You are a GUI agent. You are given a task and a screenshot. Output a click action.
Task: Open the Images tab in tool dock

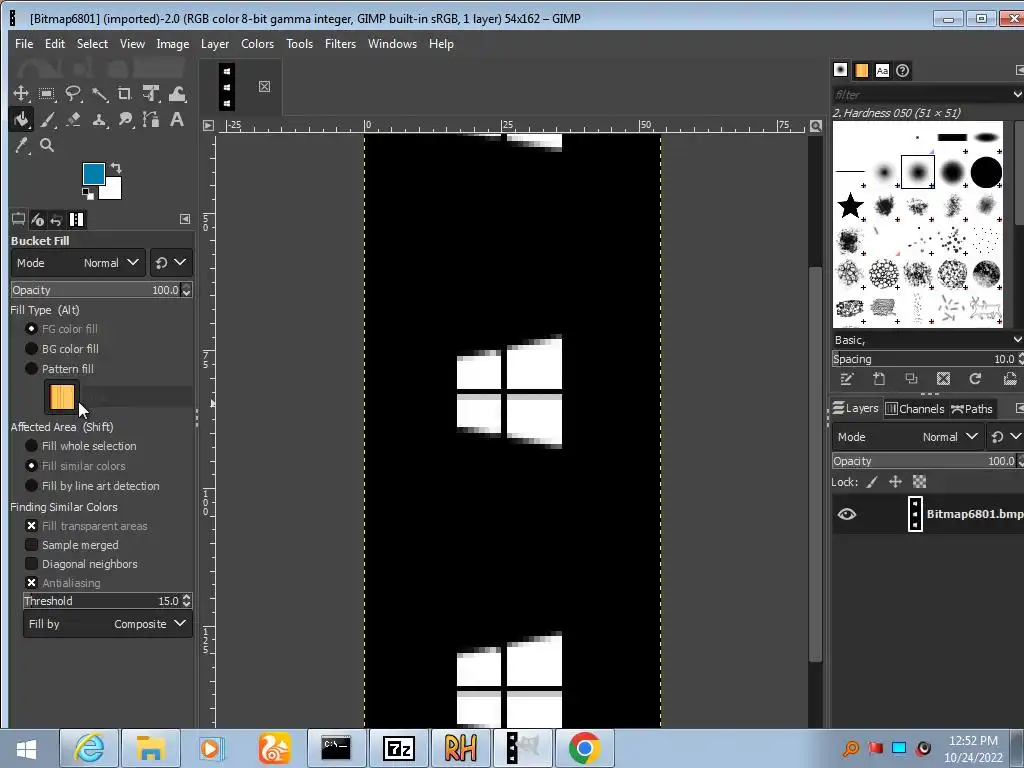(76, 219)
